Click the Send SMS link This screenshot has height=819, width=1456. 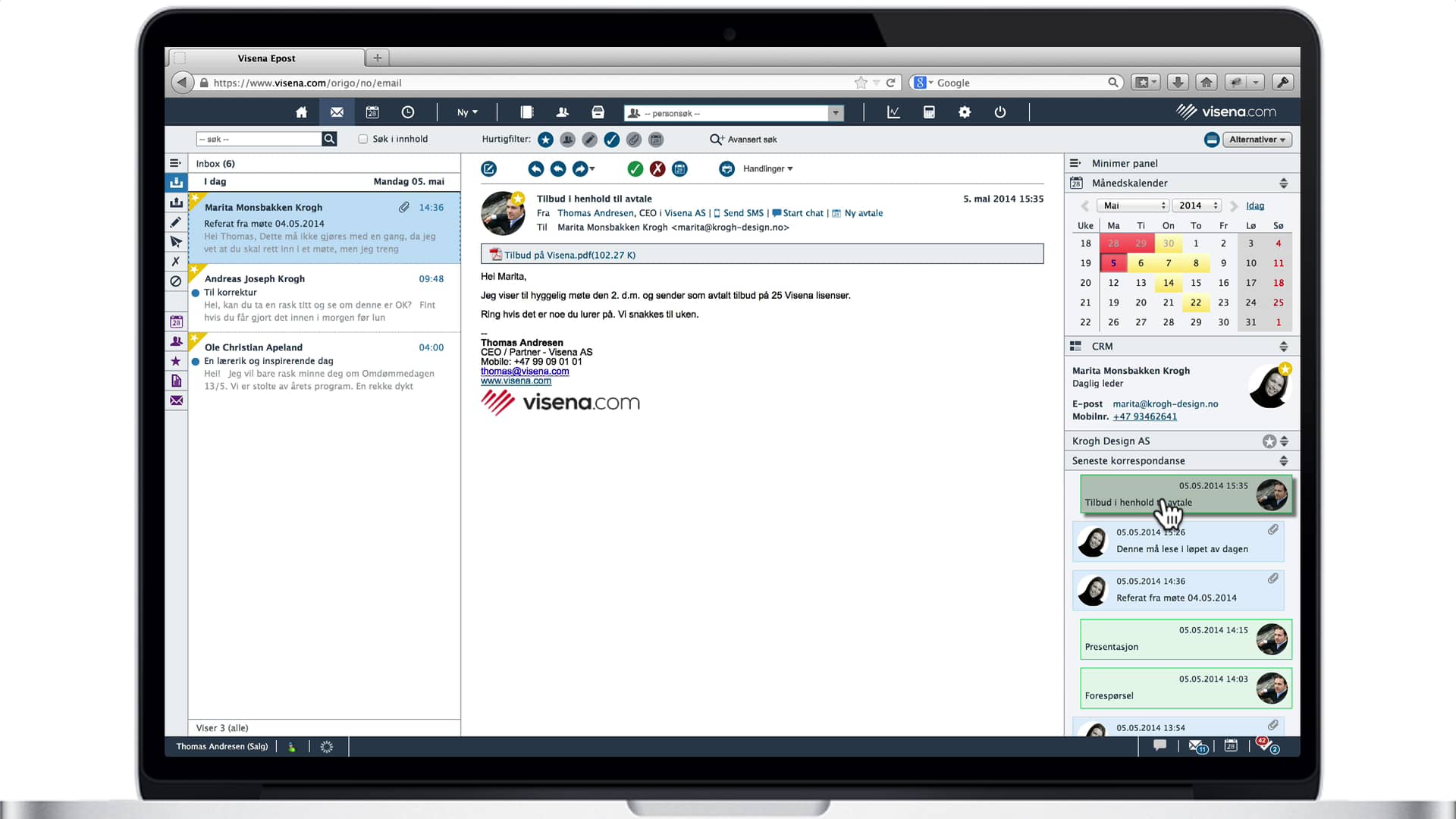click(x=739, y=213)
